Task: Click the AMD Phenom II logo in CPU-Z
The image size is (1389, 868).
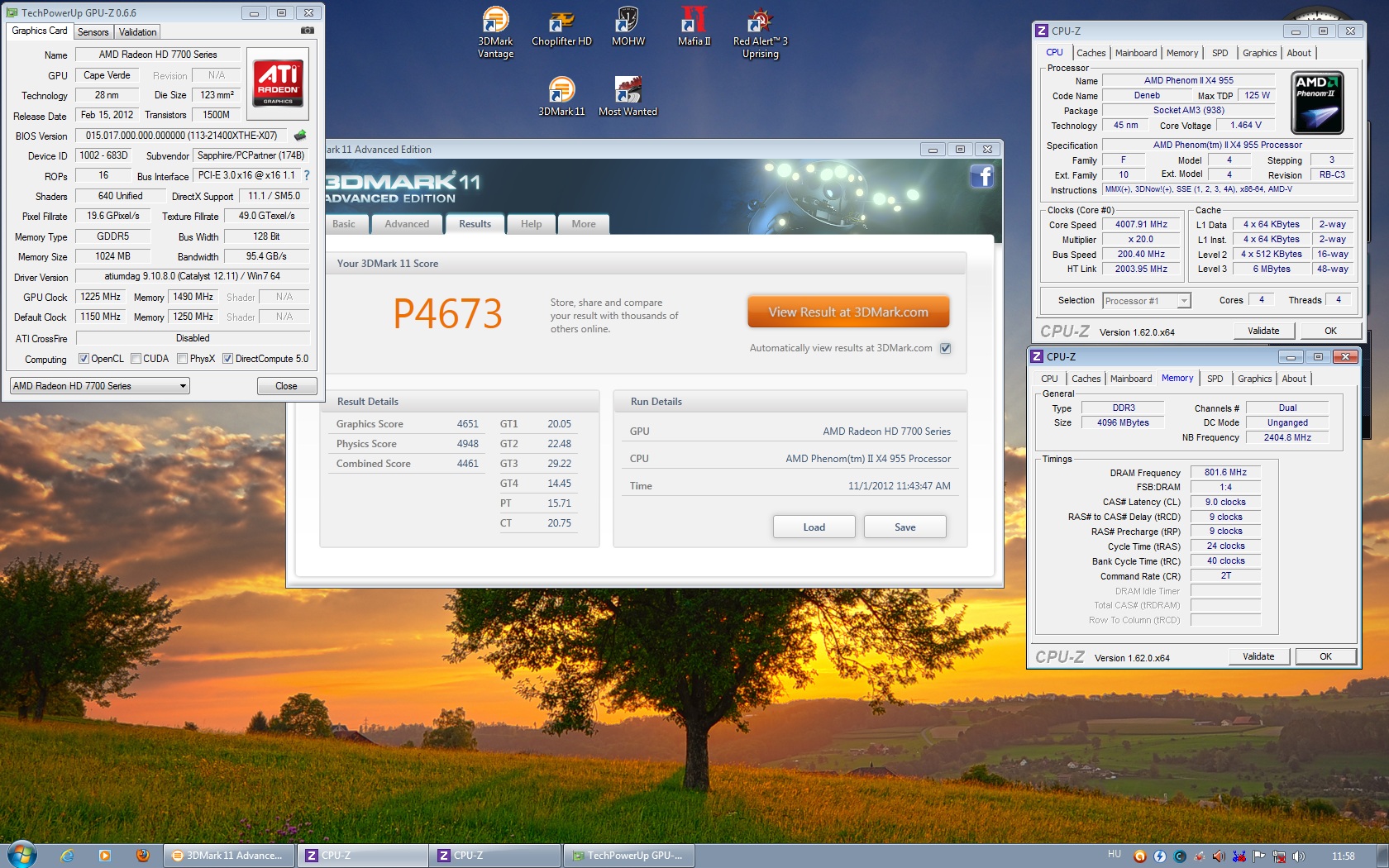Action: click(x=1317, y=103)
